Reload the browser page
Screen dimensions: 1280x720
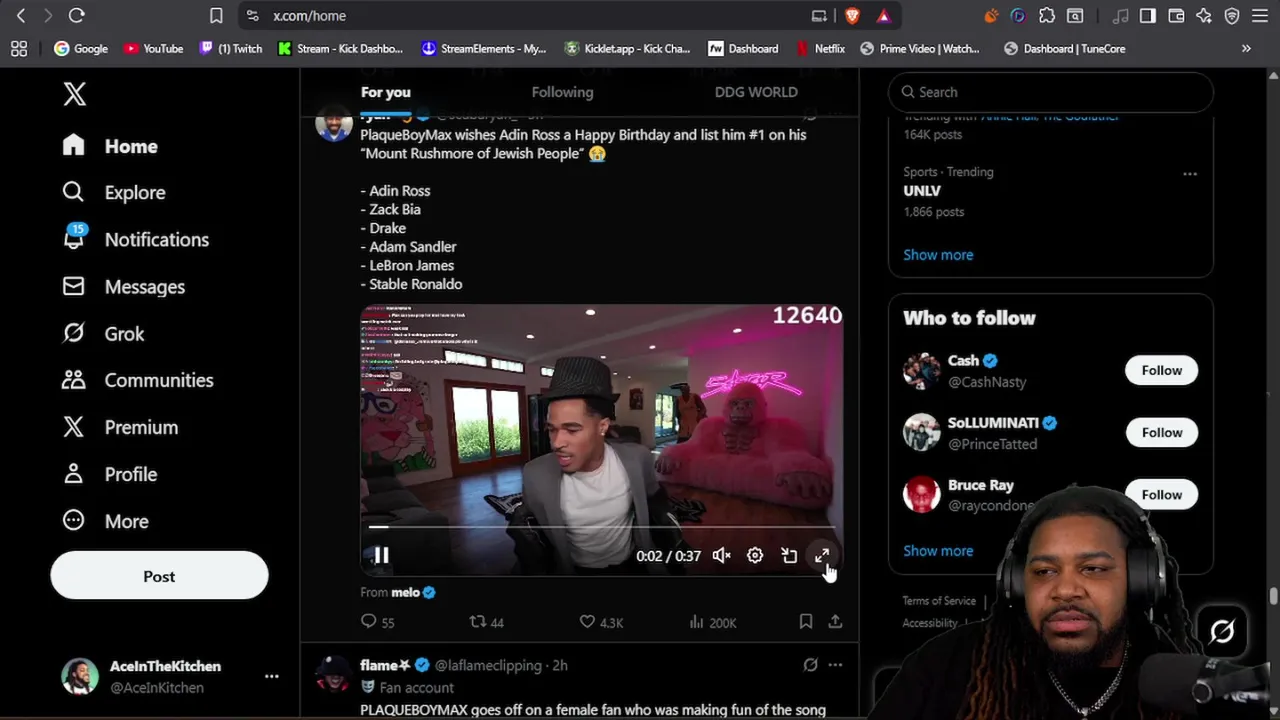[x=77, y=16]
